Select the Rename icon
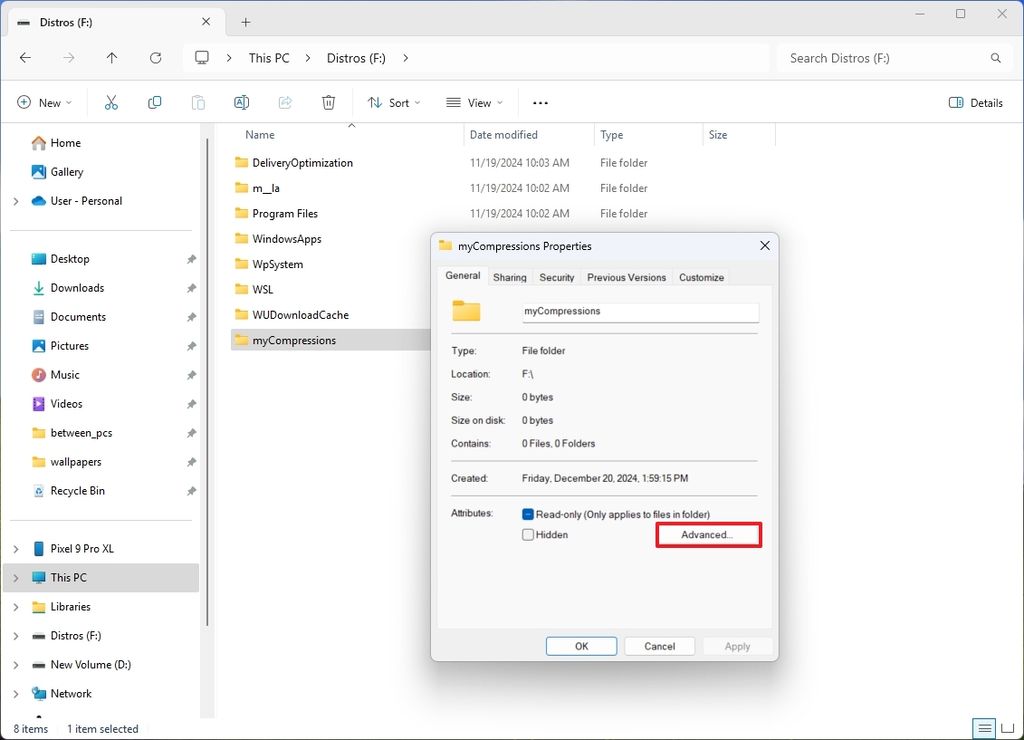The width and height of the screenshot is (1024, 740). point(241,102)
